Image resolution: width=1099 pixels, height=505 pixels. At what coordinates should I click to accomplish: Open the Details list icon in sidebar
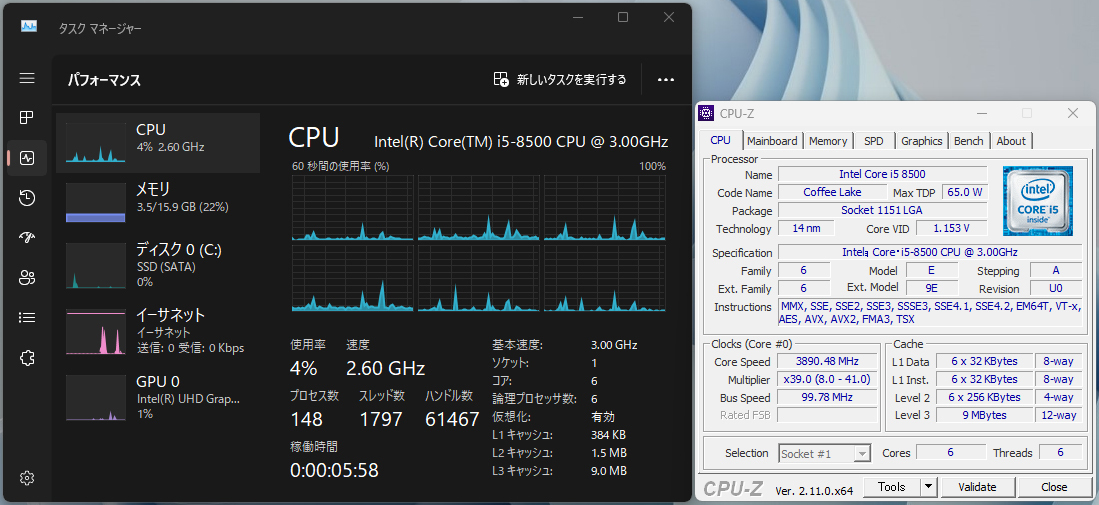27,318
